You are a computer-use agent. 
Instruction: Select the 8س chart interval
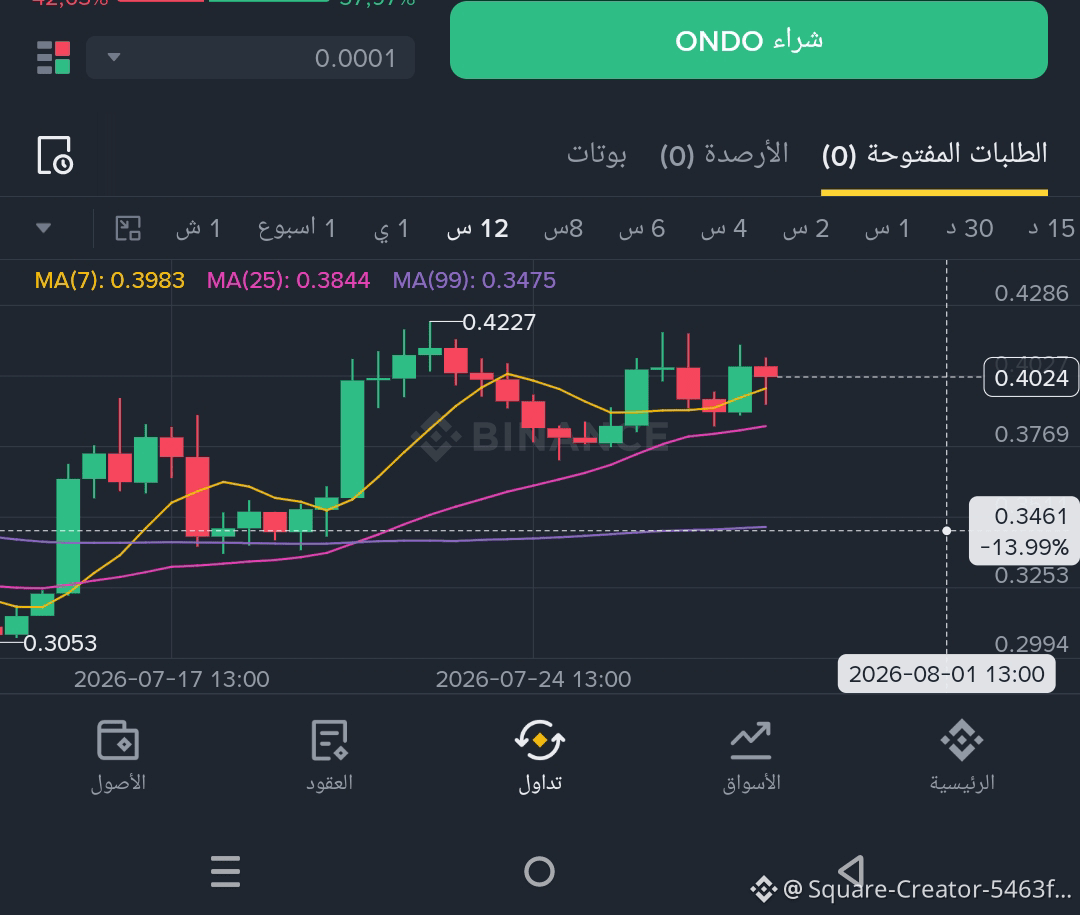point(563,228)
